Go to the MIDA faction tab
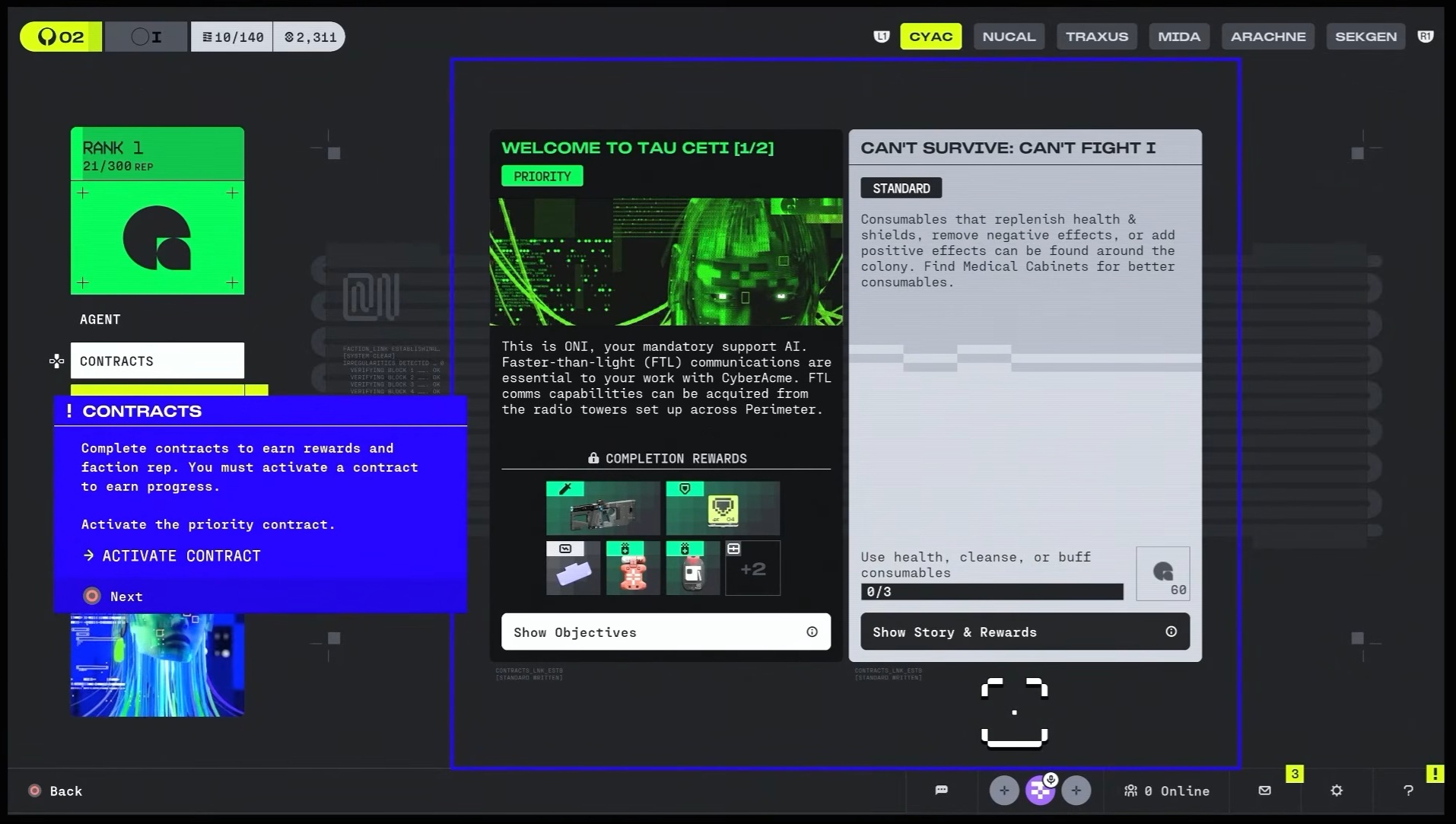This screenshot has width=1456, height=824. click(1178, 37)
